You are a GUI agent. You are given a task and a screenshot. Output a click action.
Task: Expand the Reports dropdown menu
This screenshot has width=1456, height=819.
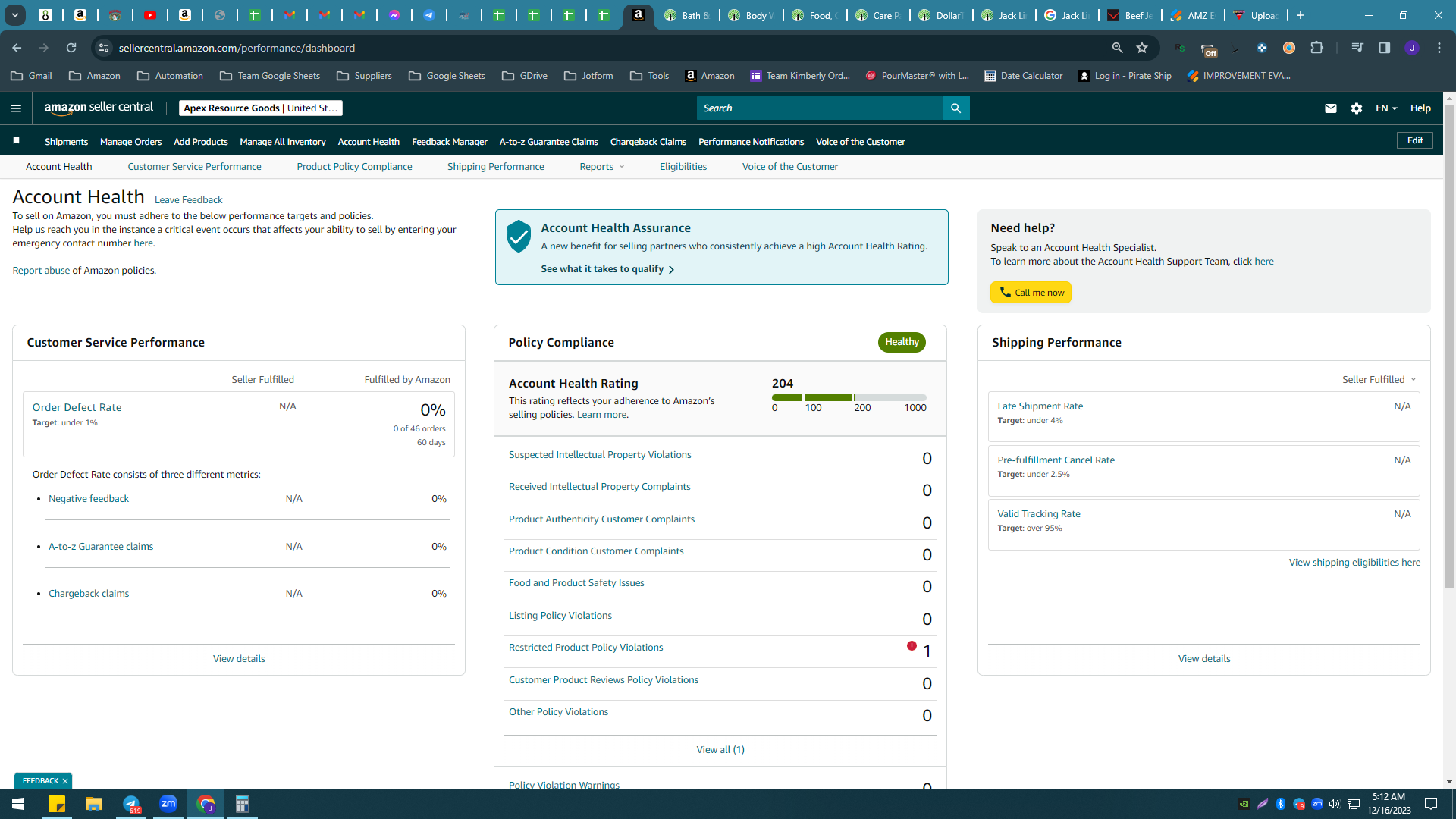(602, 167)
